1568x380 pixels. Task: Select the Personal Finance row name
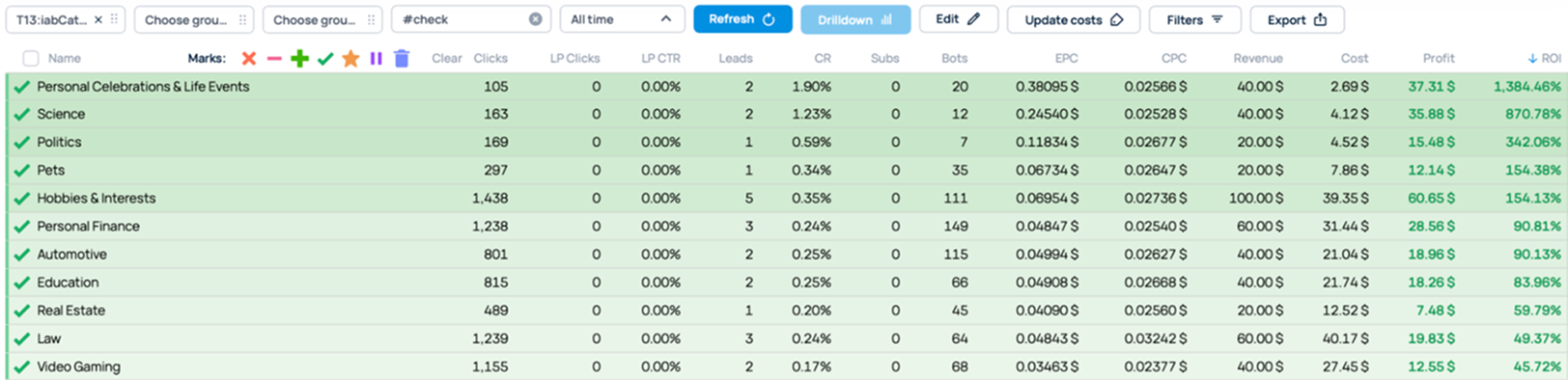[88, 227]
